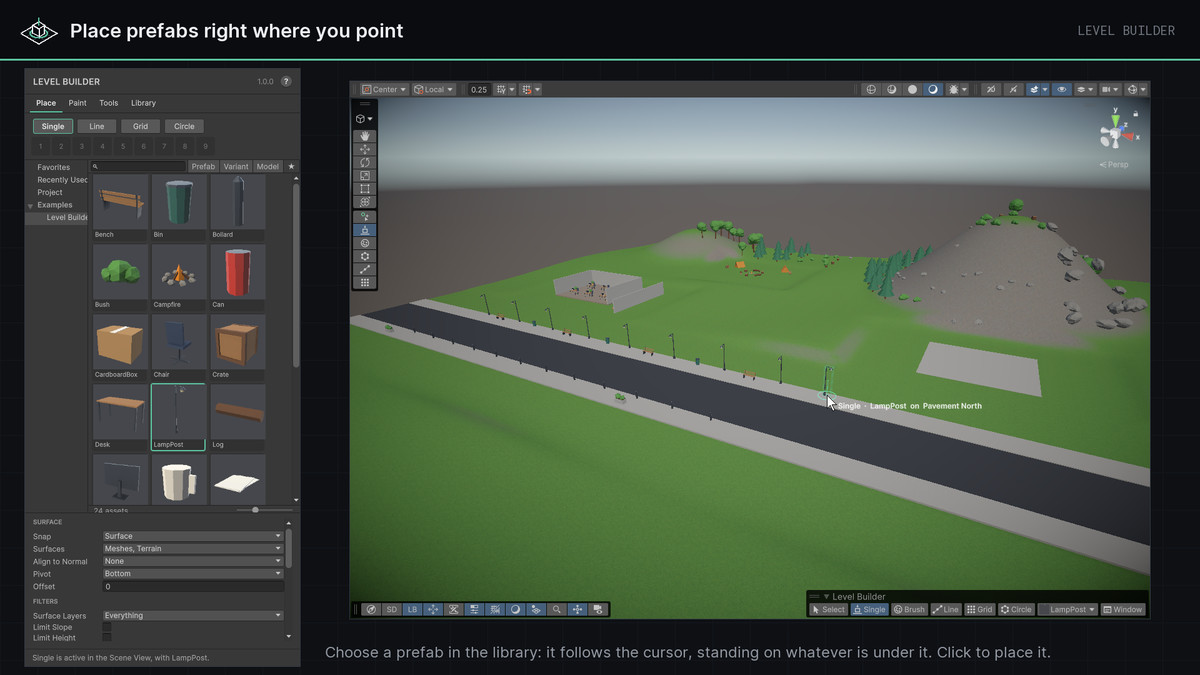This screenshot has width=1200, height=675.
Task: Toggle the Limit Slope checkbox
Action: [x=107, y=627]
